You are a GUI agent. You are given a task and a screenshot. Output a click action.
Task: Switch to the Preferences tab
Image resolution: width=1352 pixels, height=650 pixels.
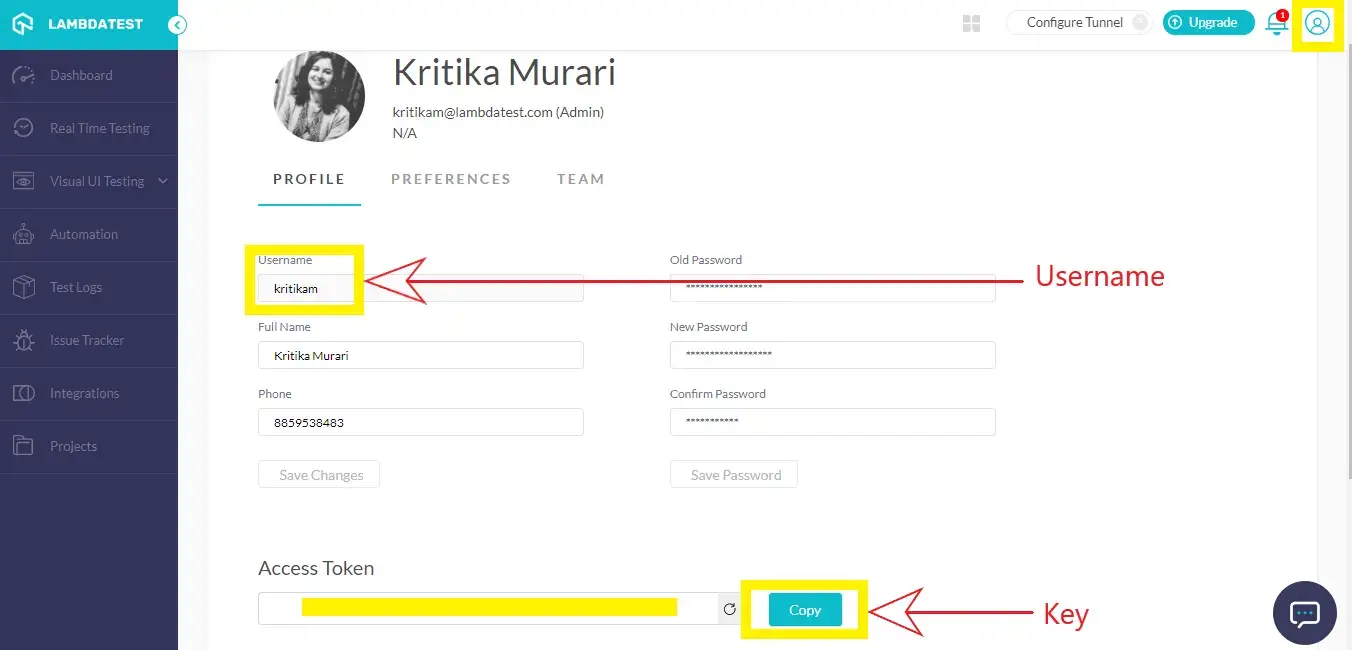click(451, 178)
